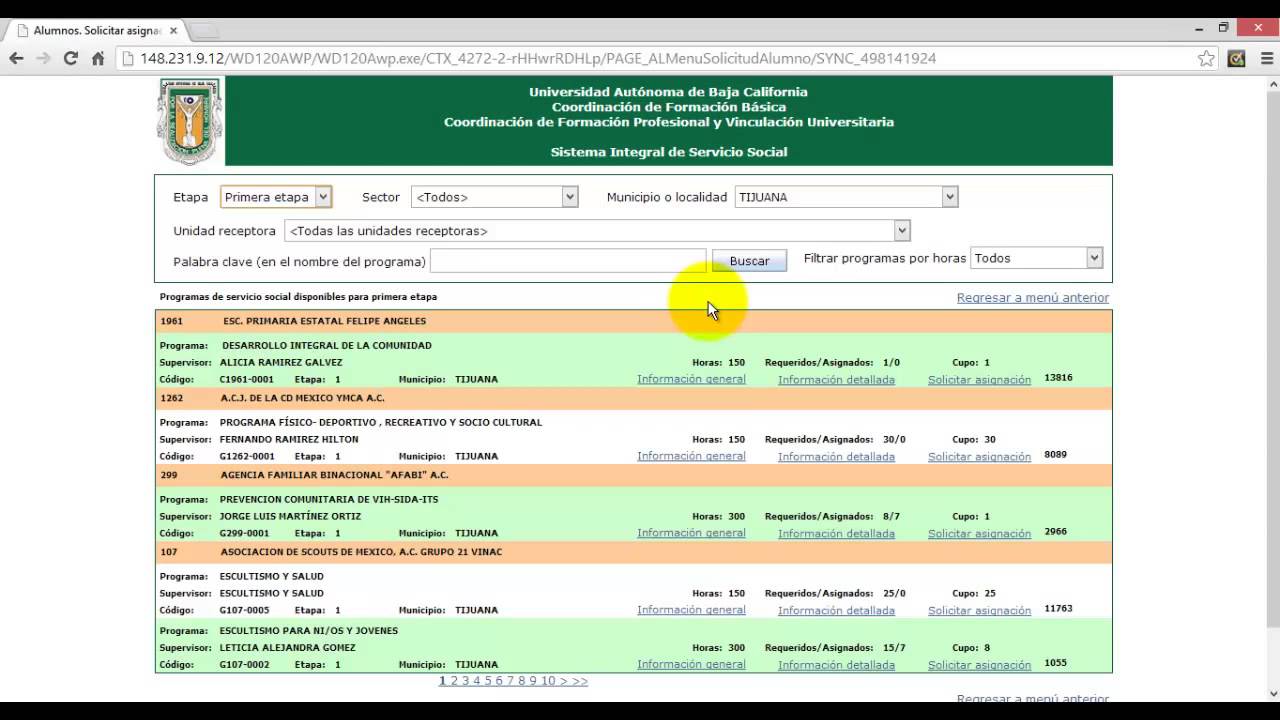The width and height of the screenshot is (1280, 720).
Task: Open the Chrome menu icon
Action: pyautogui.click(x=1267, y=58)
